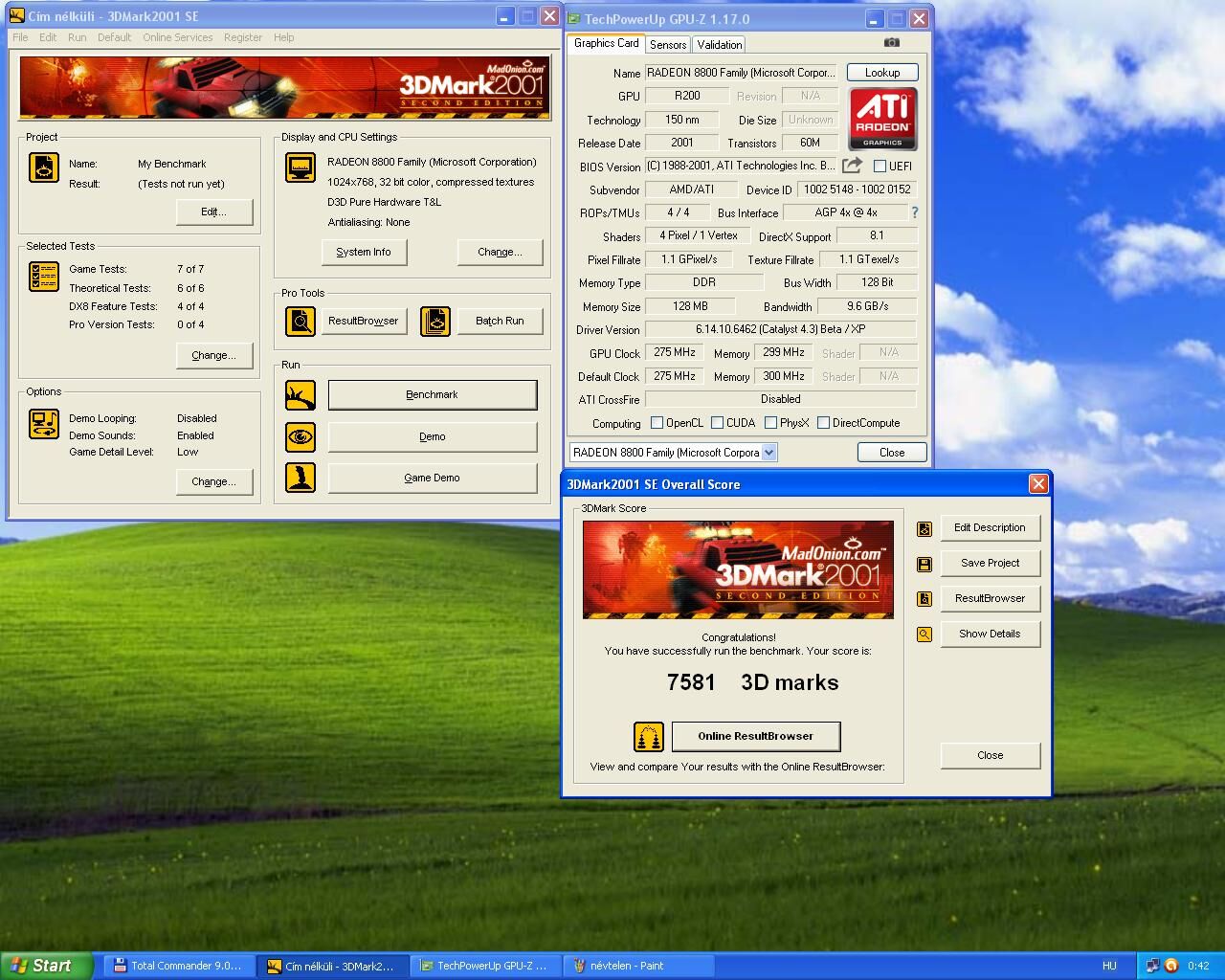Click the orange system tray icon
The height and width of the screenshot is (980, 1225).
1170,966
